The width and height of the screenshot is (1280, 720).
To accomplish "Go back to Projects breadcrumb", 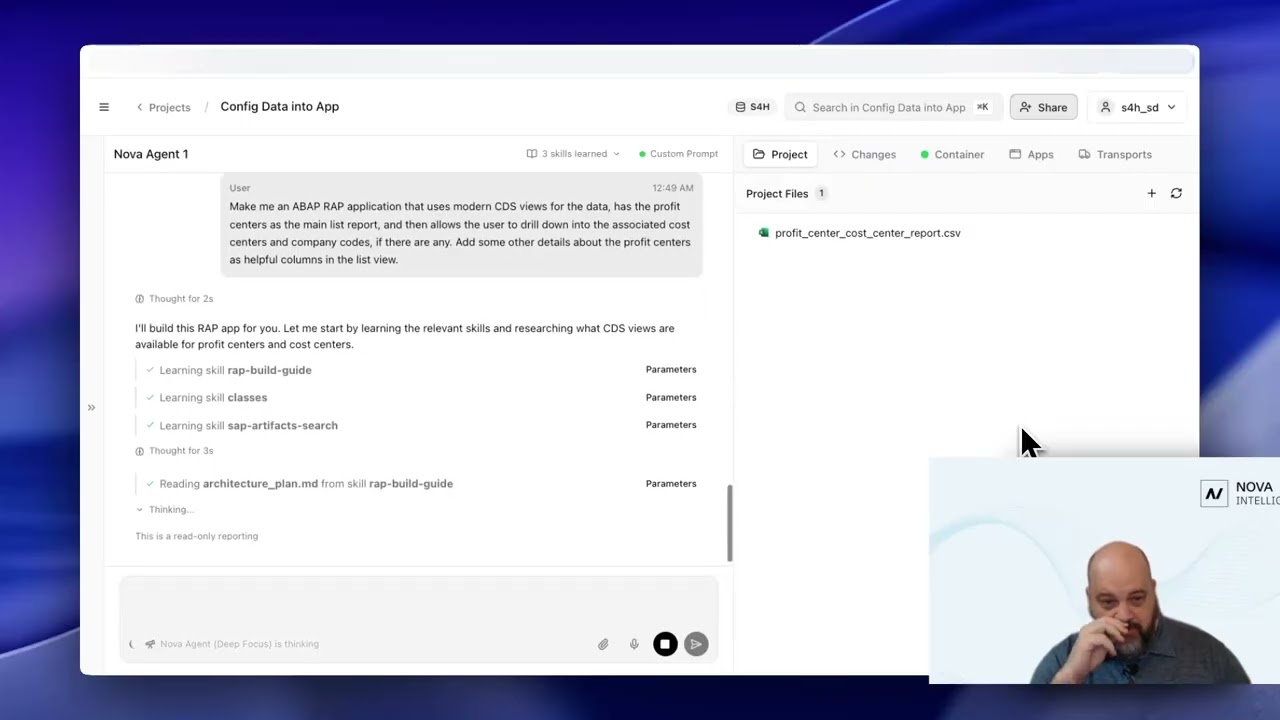I will point(163,107).
